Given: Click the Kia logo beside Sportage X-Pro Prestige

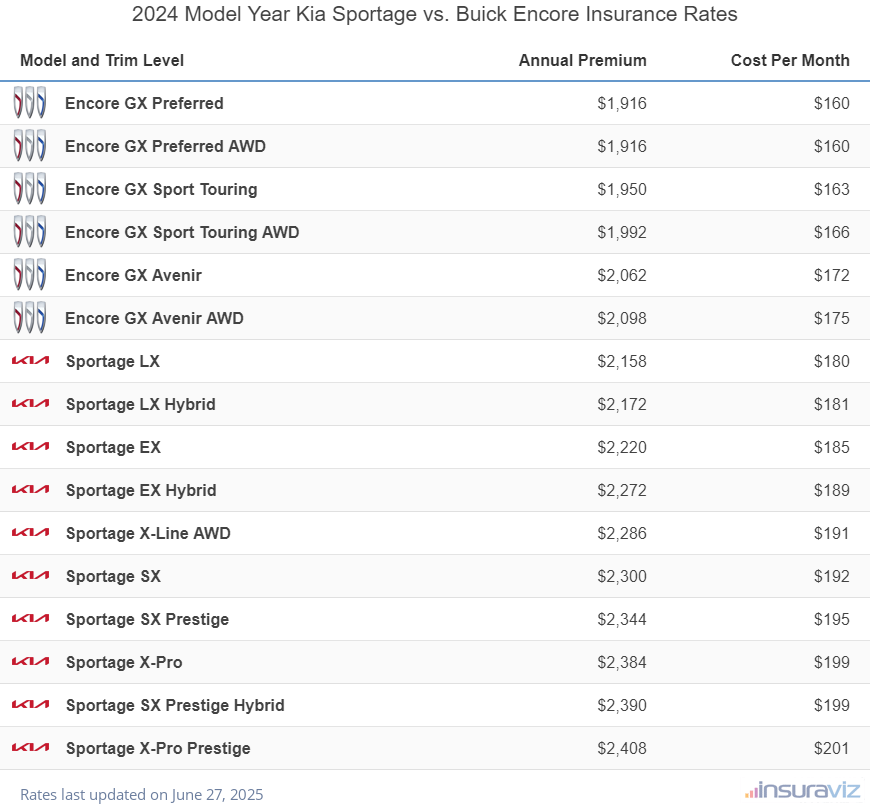Looking at the screenshot, I should pos(31,747).
